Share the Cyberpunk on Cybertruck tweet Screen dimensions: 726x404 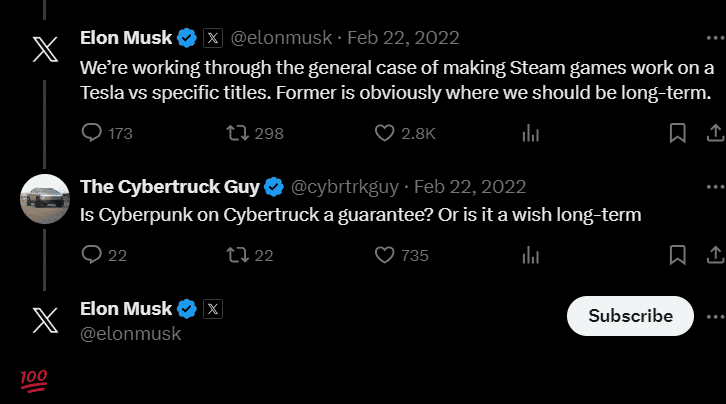pyautogui.click(x=715, y=255)
